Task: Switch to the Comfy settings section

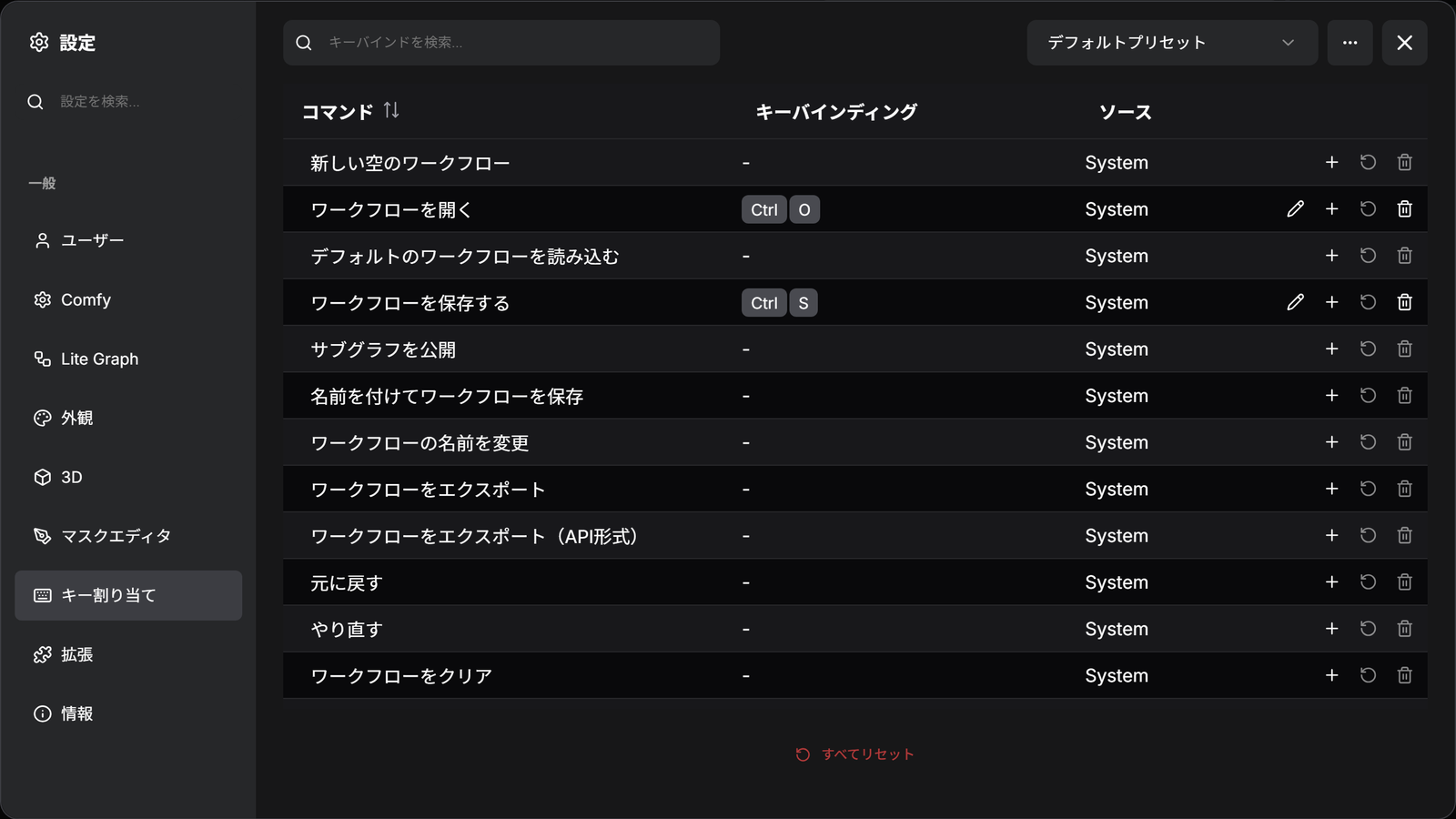Action: (128, 299)
